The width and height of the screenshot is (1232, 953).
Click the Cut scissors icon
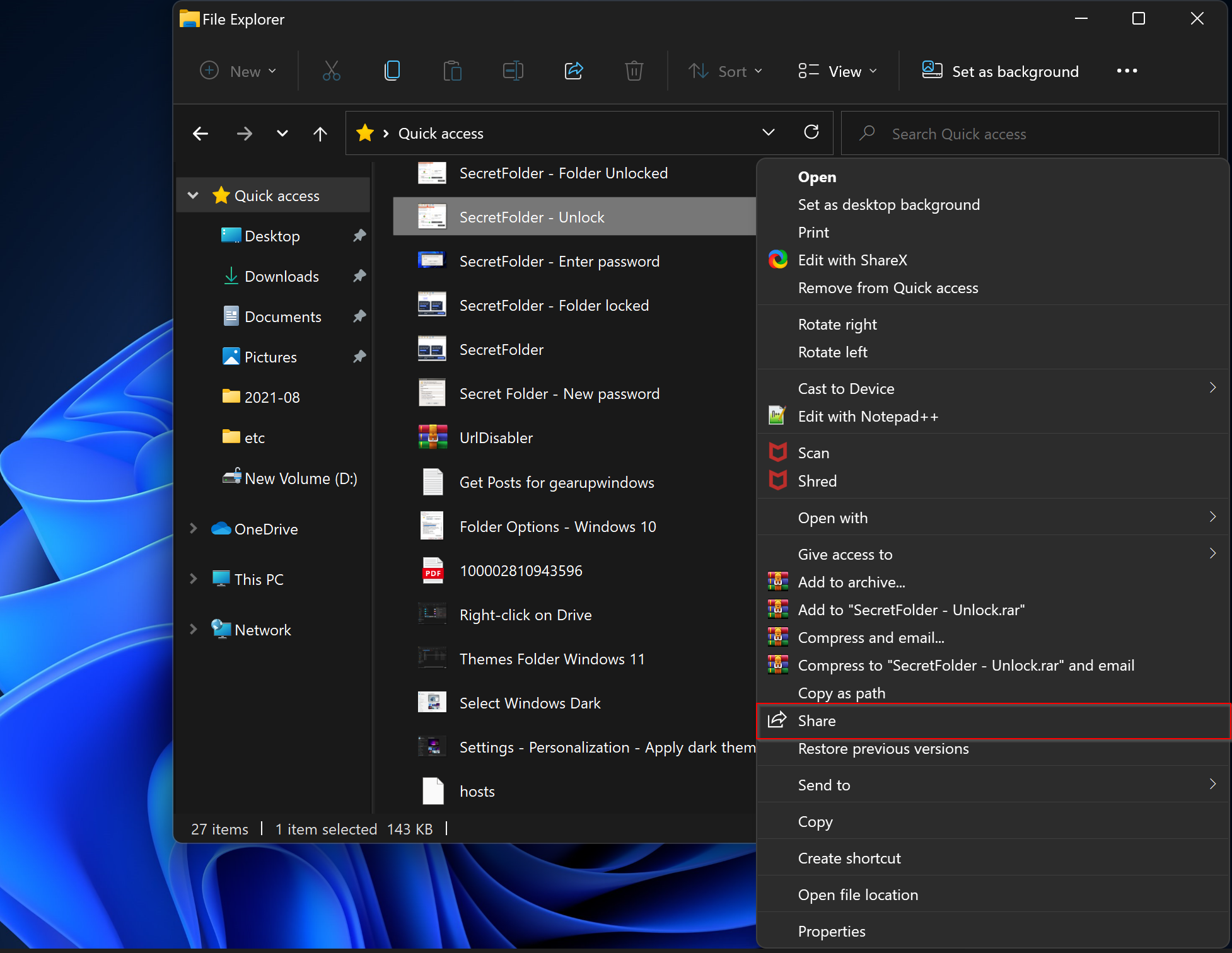[332, 71]
